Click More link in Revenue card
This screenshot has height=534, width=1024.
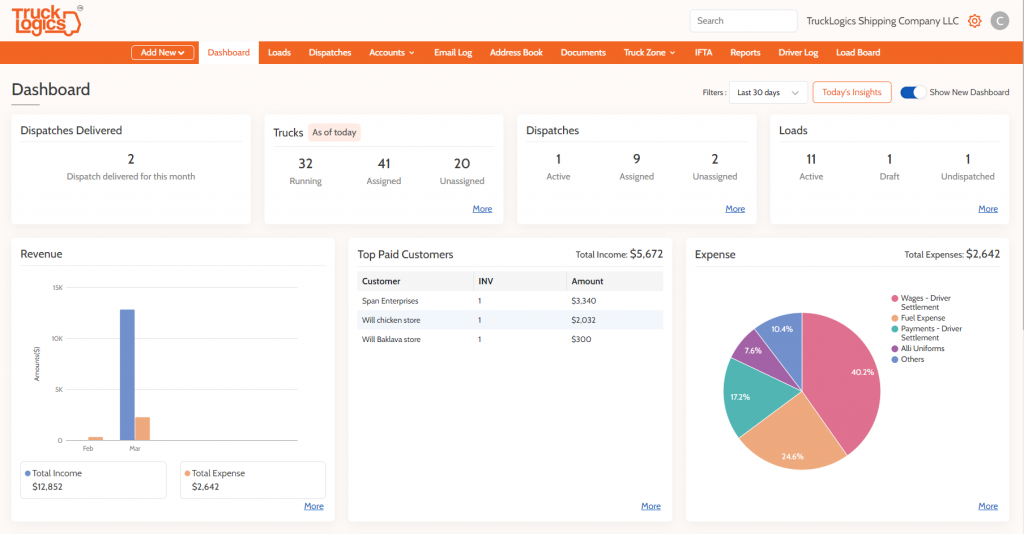pos(313,506)
